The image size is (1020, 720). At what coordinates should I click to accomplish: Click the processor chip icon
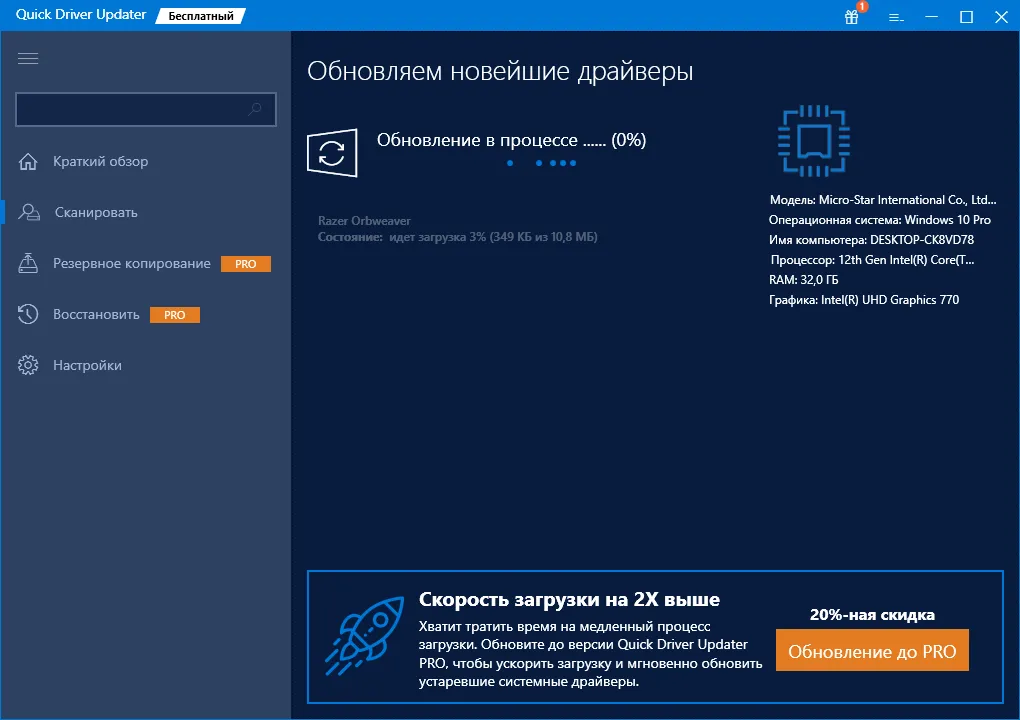pos(814,141)
